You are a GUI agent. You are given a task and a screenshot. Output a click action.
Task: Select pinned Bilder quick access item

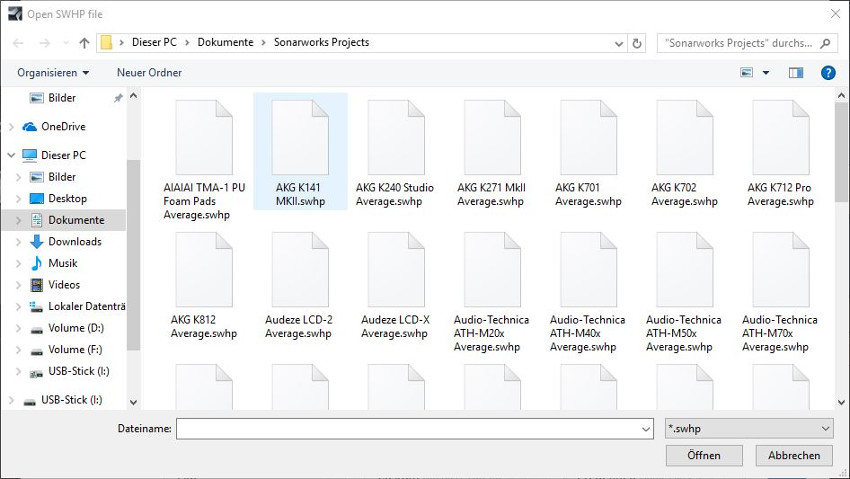tap(62, 98)
